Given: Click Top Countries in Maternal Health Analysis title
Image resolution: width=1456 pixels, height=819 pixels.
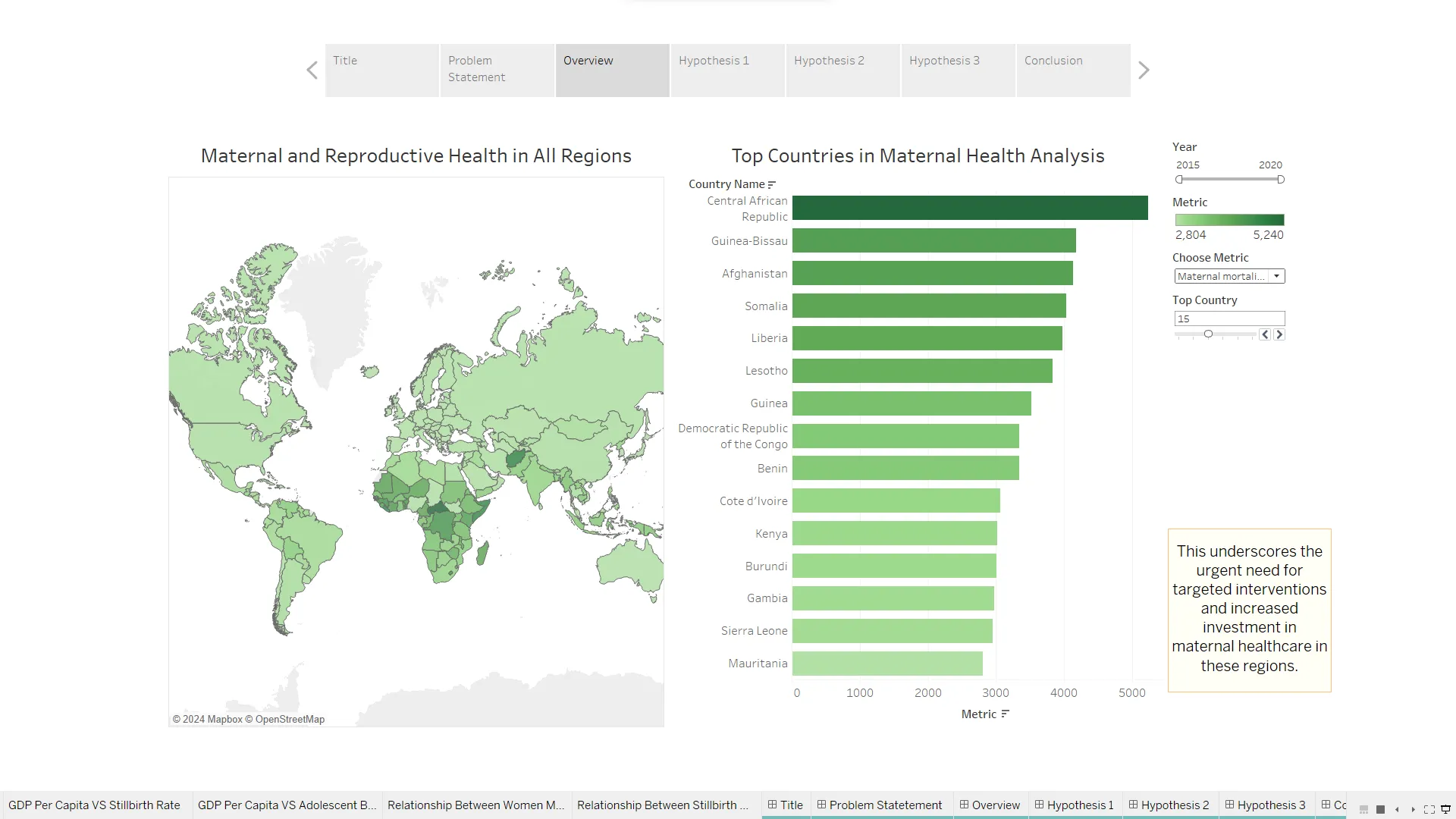Looking at the screenshot, I should pos(918,155).
